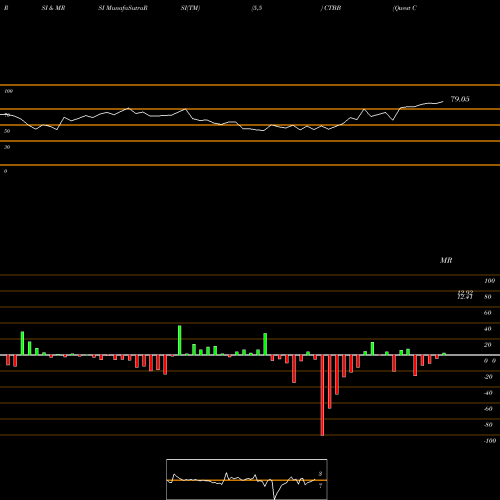
Task: Click the 79.05 RSI value label
Action: pos(460,99)
